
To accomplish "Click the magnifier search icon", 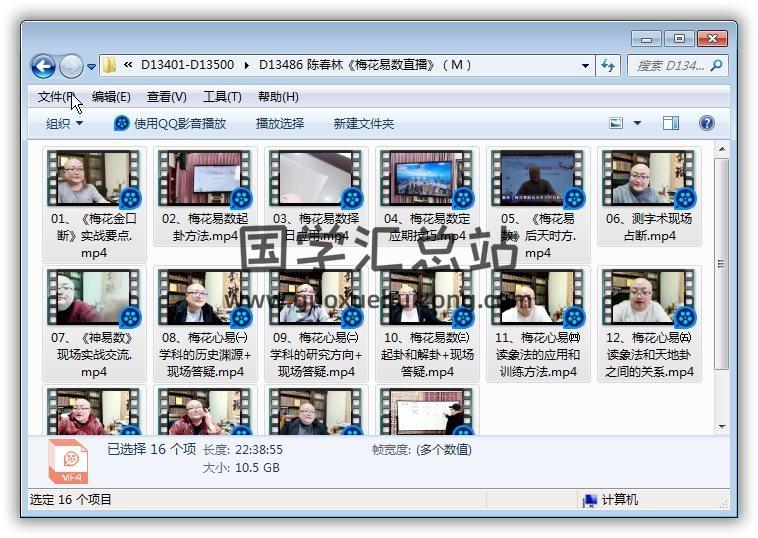I will click(x=716, y=65).
